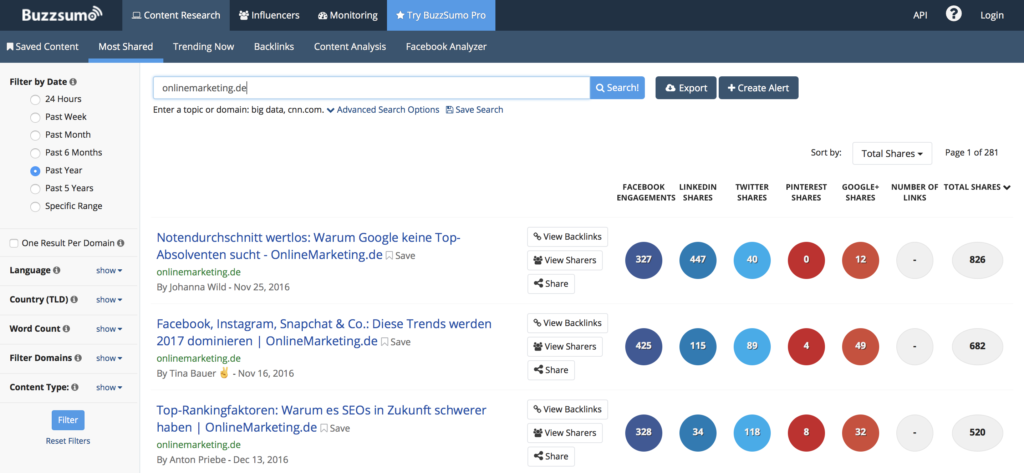Select the Past 5 Years filter

tap(35, 188)
